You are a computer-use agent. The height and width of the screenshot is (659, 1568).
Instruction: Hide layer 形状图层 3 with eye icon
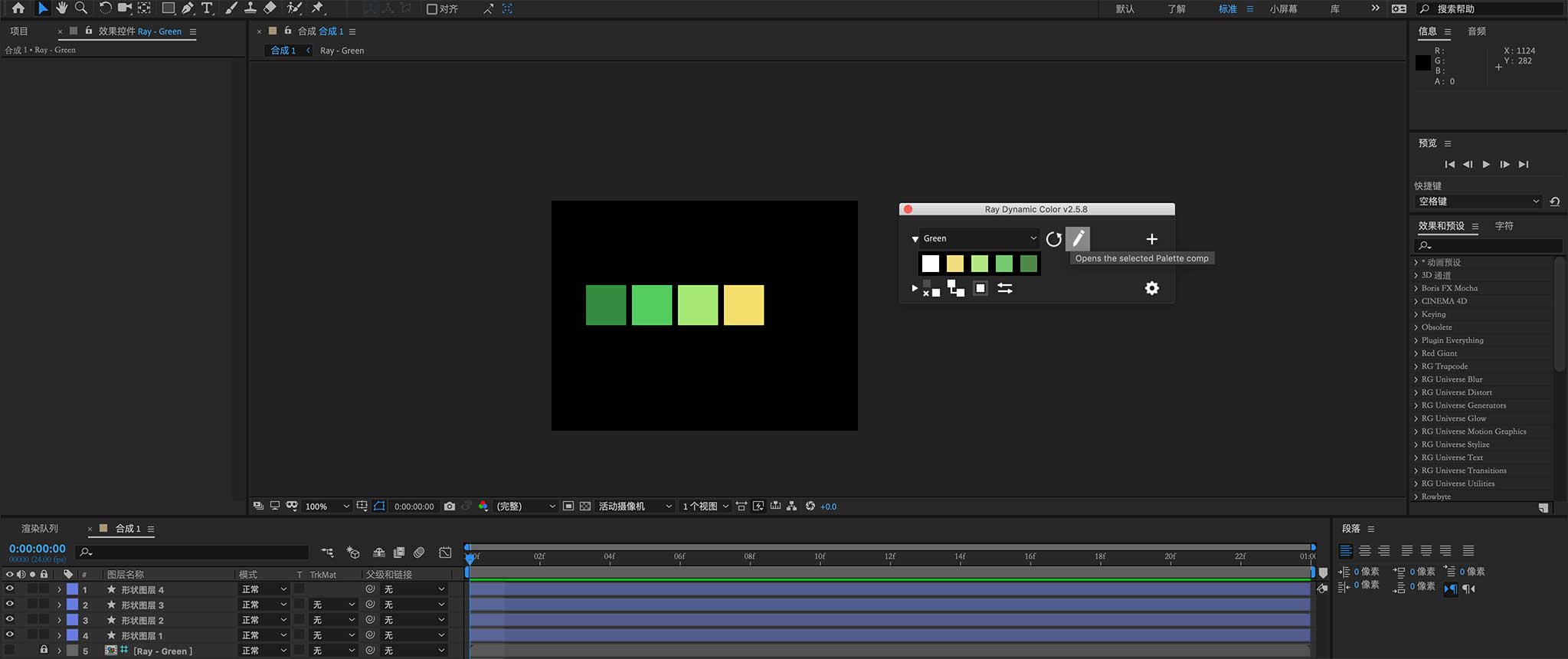coord(9,605)
